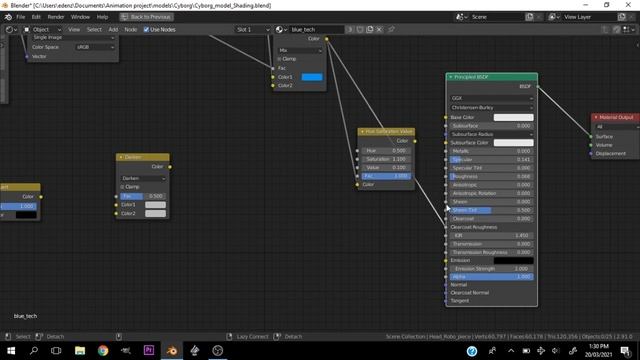Click the Subsurface Color swatch
640x360 pixels.
click(x=513, y=143)
